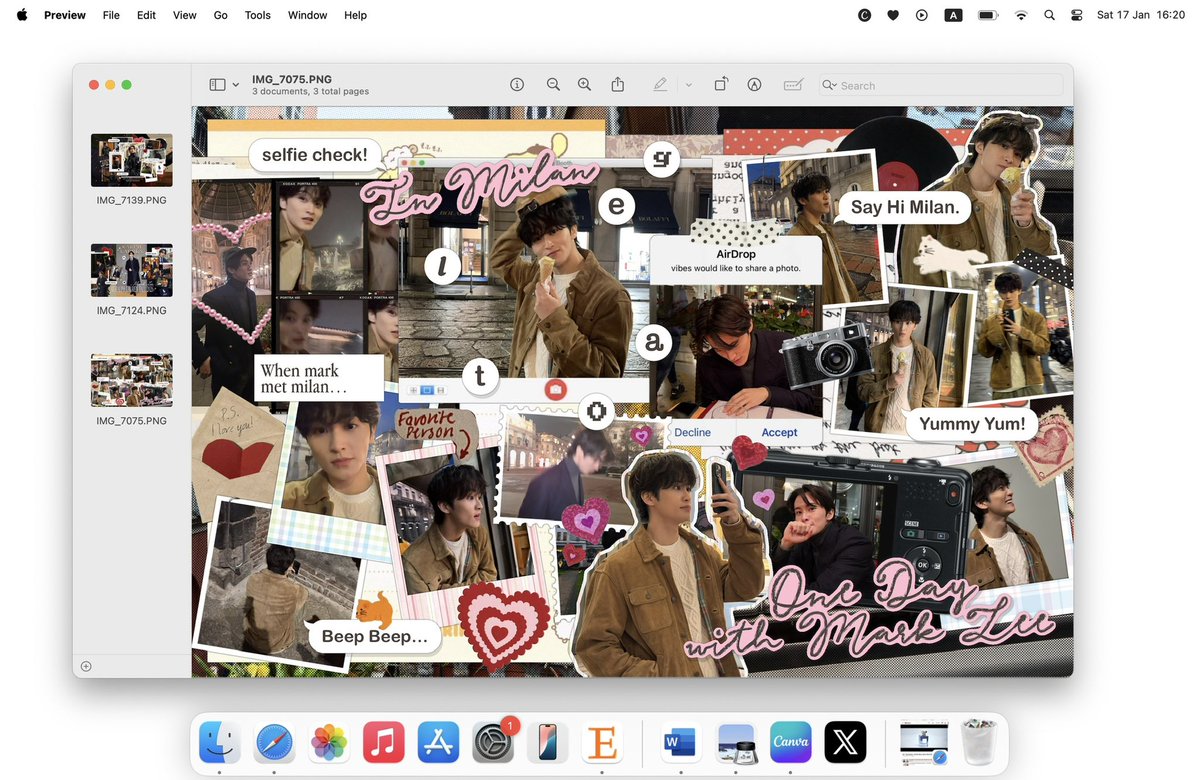
Task: Restore the minimized Safari window in Dock
Action: (x=924, y=743)
